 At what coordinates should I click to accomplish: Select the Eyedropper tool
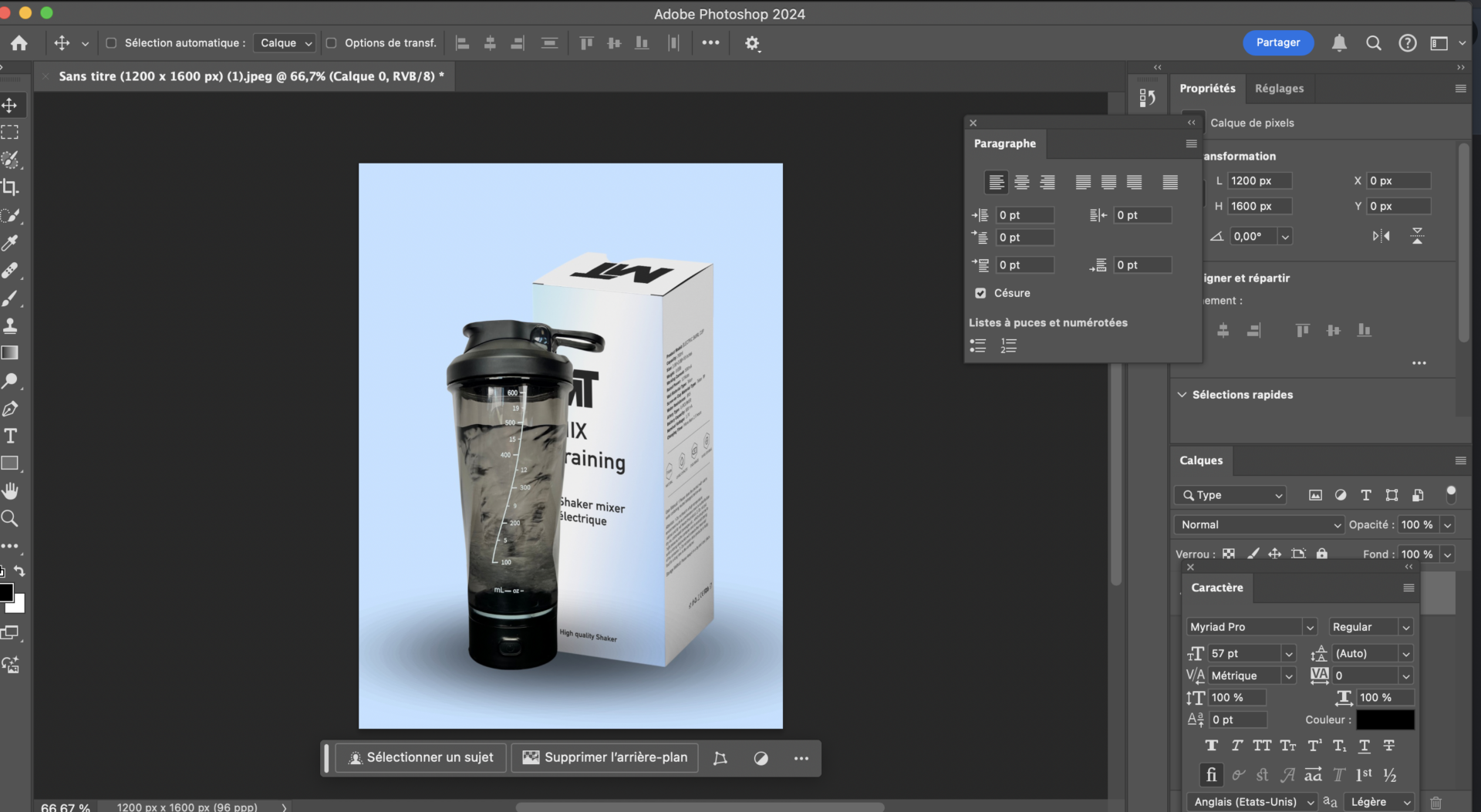10,243
